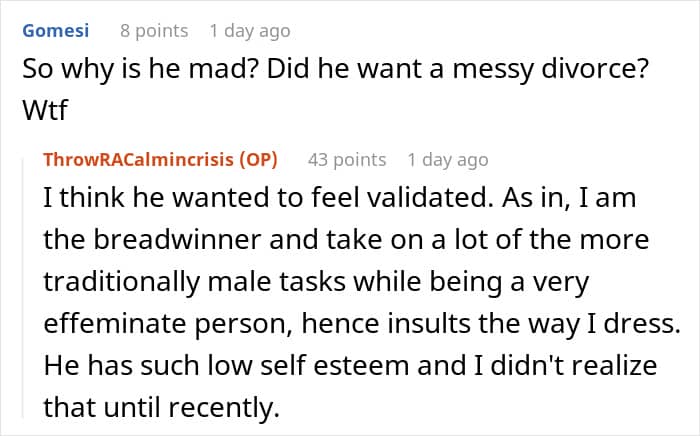Click the 43 points score

point(346,160)
